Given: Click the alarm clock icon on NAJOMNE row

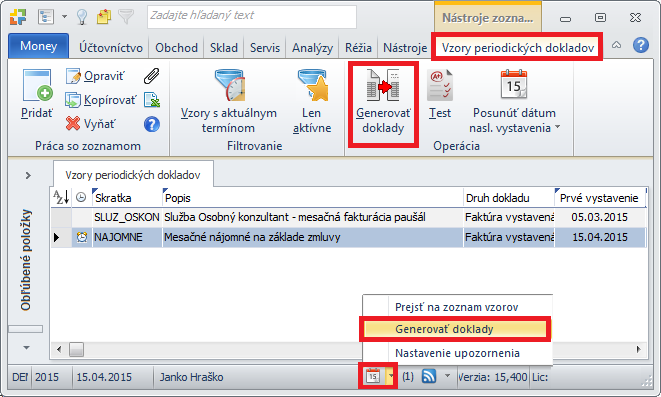Looking at the screenshot, I should pyautogui.click(x=82, y=237).
